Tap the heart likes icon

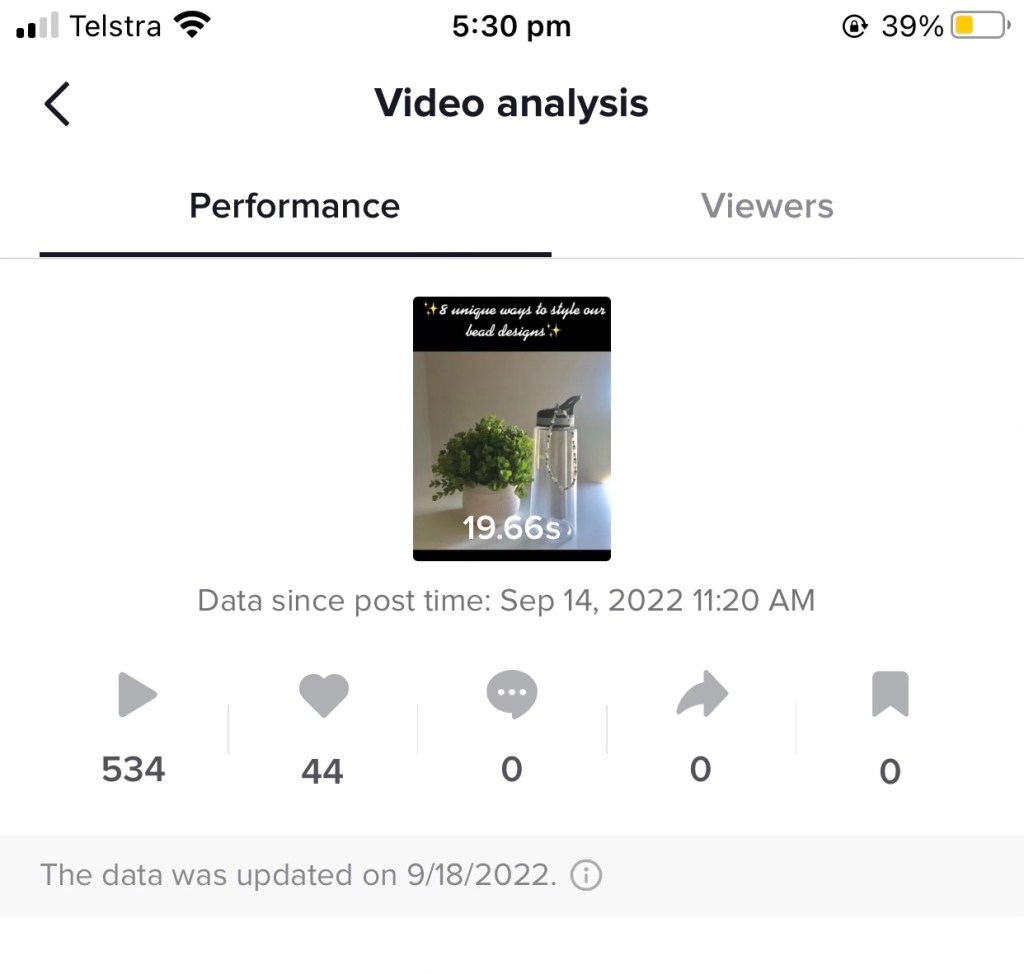tap(324, 695)
